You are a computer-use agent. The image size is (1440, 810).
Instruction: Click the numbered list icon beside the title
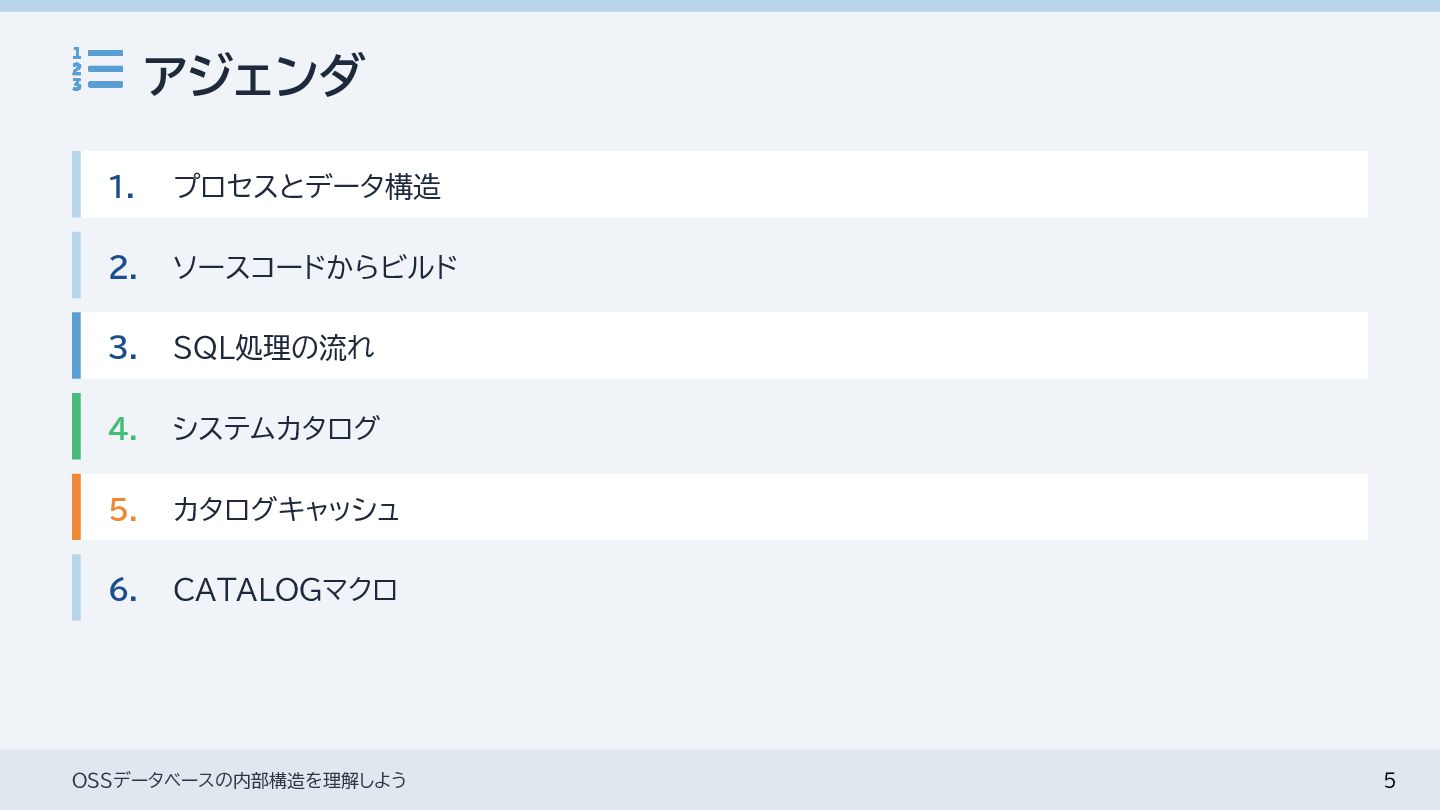(x=98, y=70)
